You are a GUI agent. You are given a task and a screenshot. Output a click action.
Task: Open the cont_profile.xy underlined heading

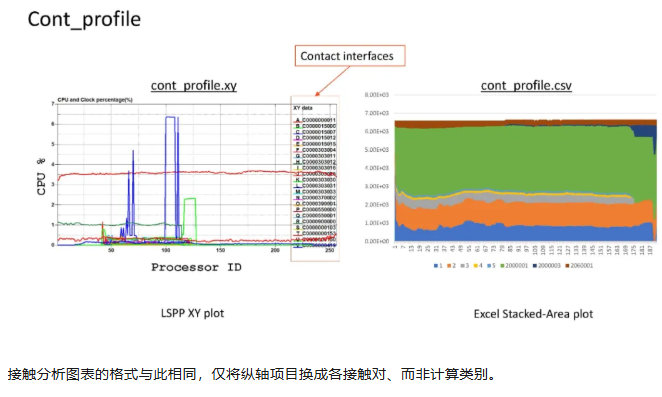[x=194, y=86]
